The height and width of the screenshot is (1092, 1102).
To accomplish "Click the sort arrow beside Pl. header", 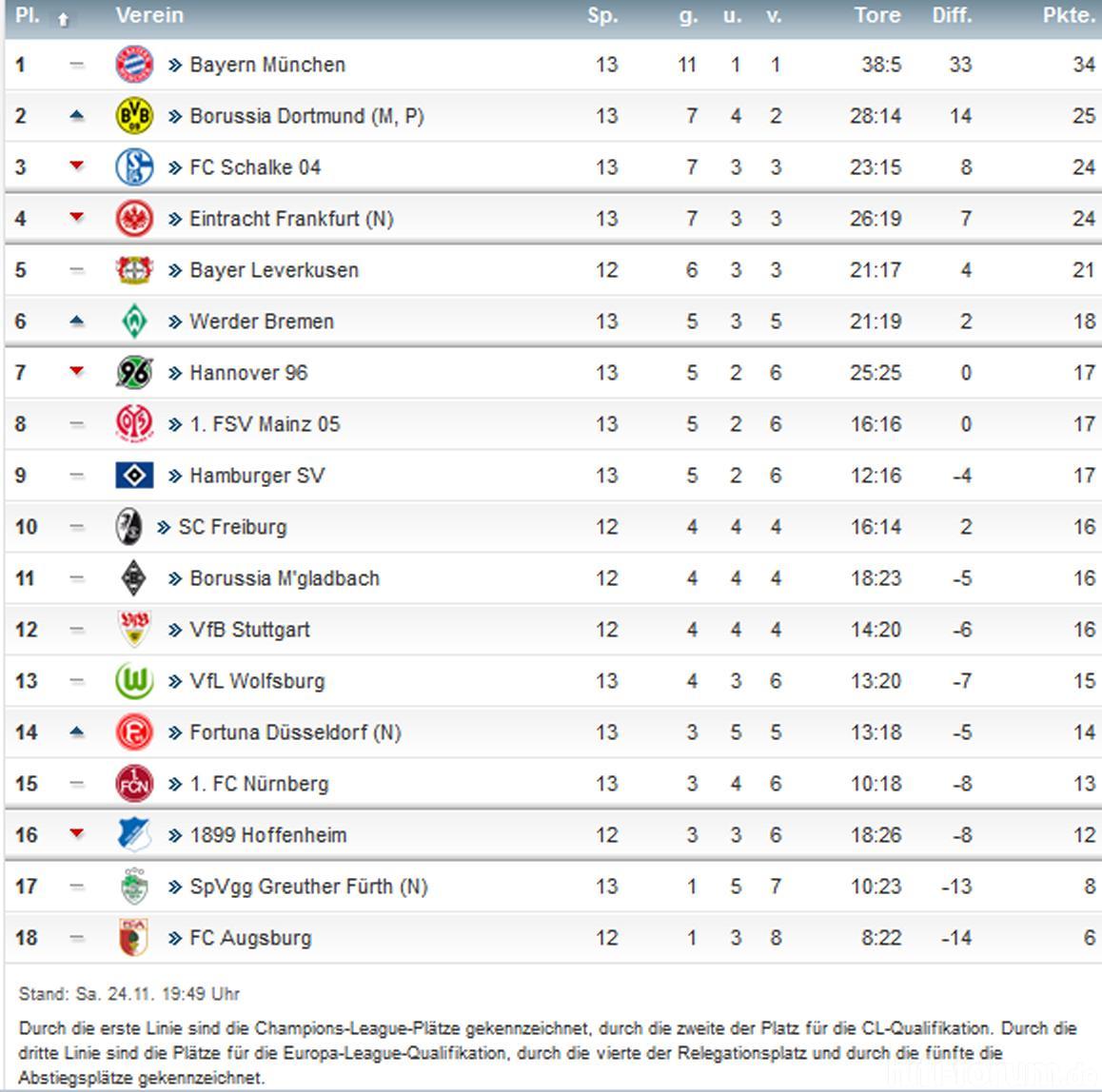I will coord(64,18).
